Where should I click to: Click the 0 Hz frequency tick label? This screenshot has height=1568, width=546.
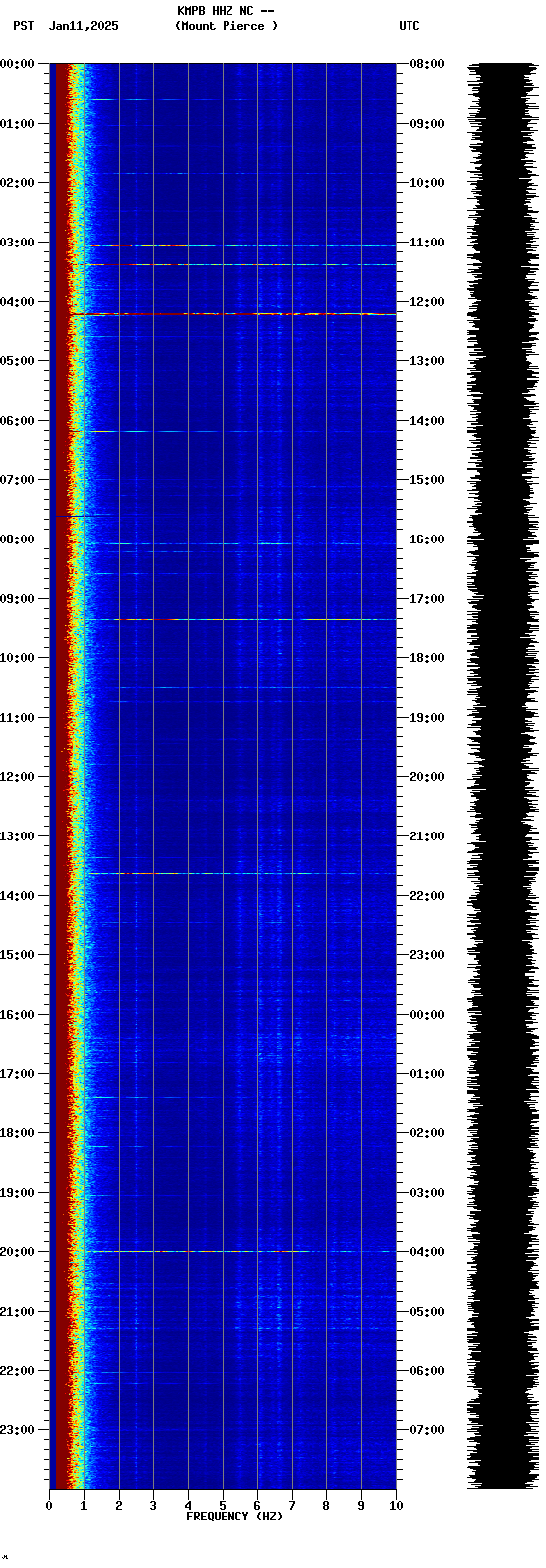(49, 1506)
